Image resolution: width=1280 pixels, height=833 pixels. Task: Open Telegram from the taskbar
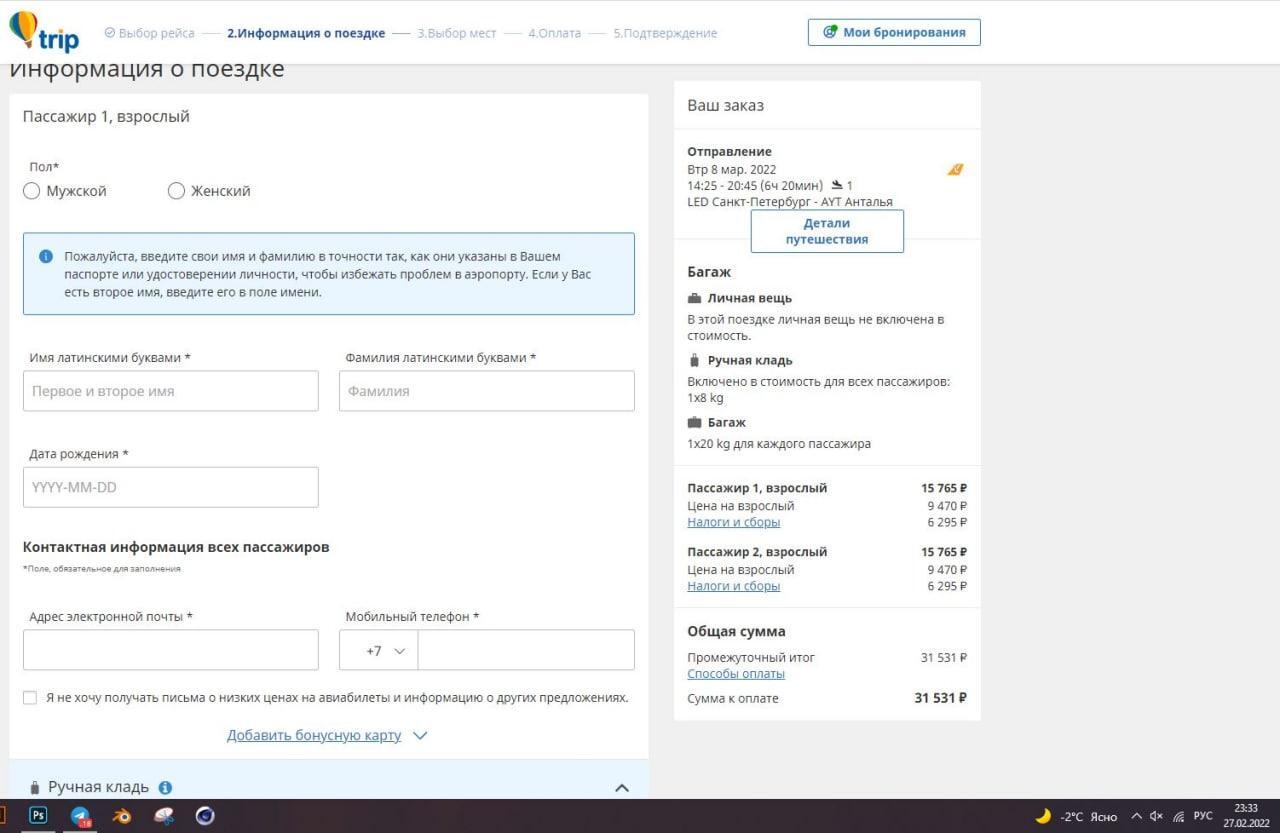80,816
